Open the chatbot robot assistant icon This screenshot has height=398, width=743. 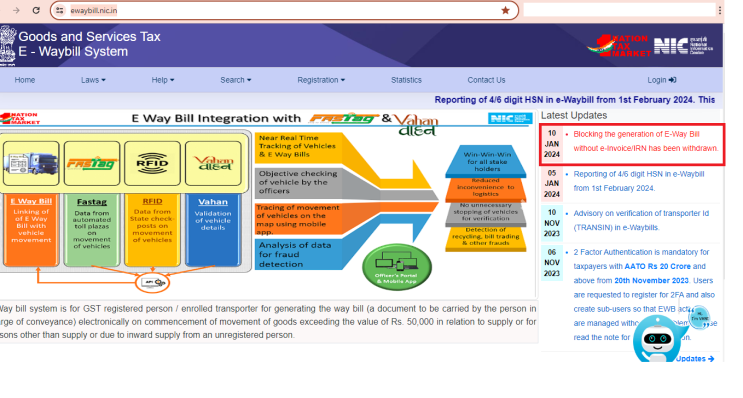[658, 339]
